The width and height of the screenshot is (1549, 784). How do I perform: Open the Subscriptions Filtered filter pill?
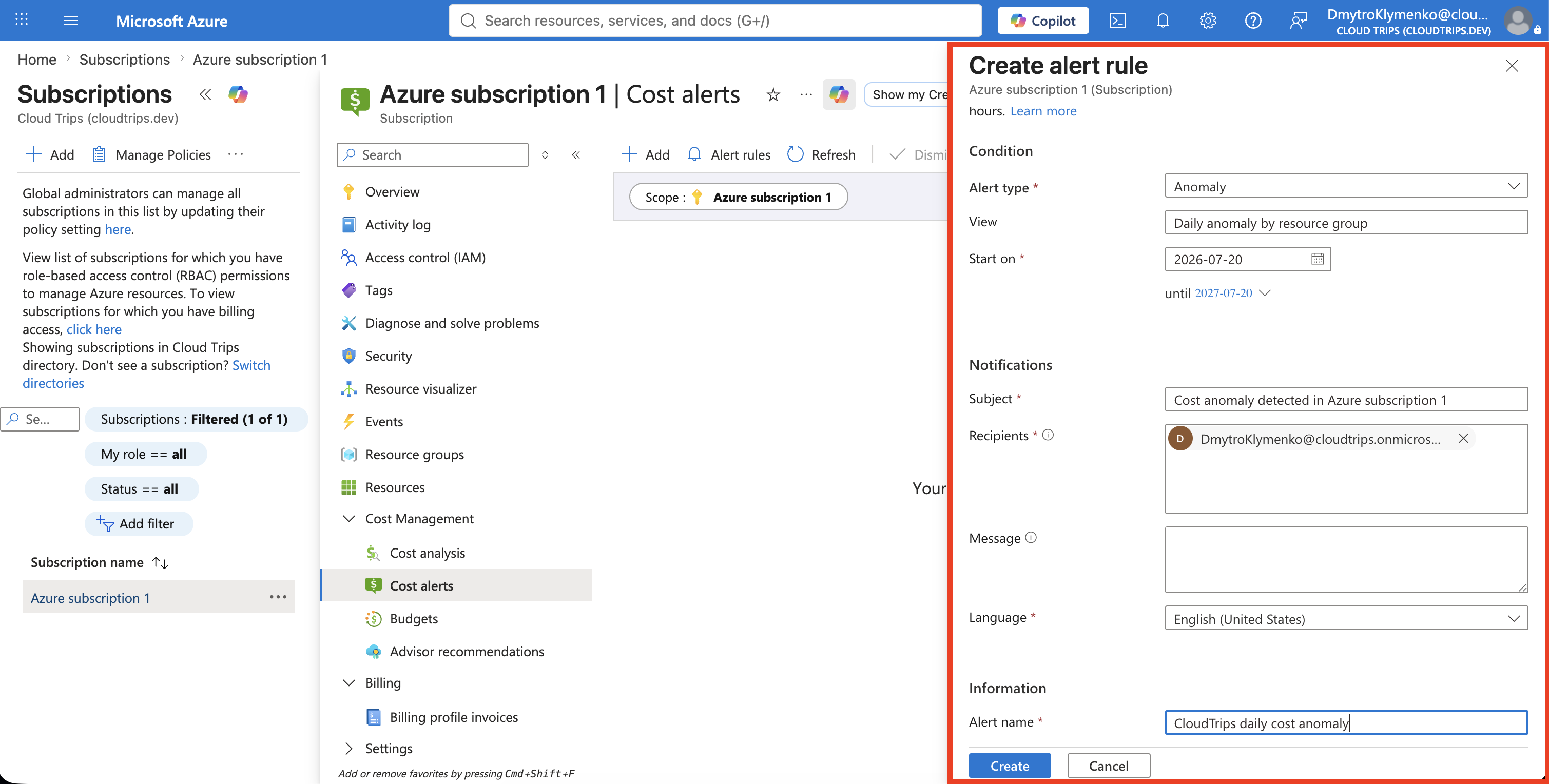click(x=196, y=419)
